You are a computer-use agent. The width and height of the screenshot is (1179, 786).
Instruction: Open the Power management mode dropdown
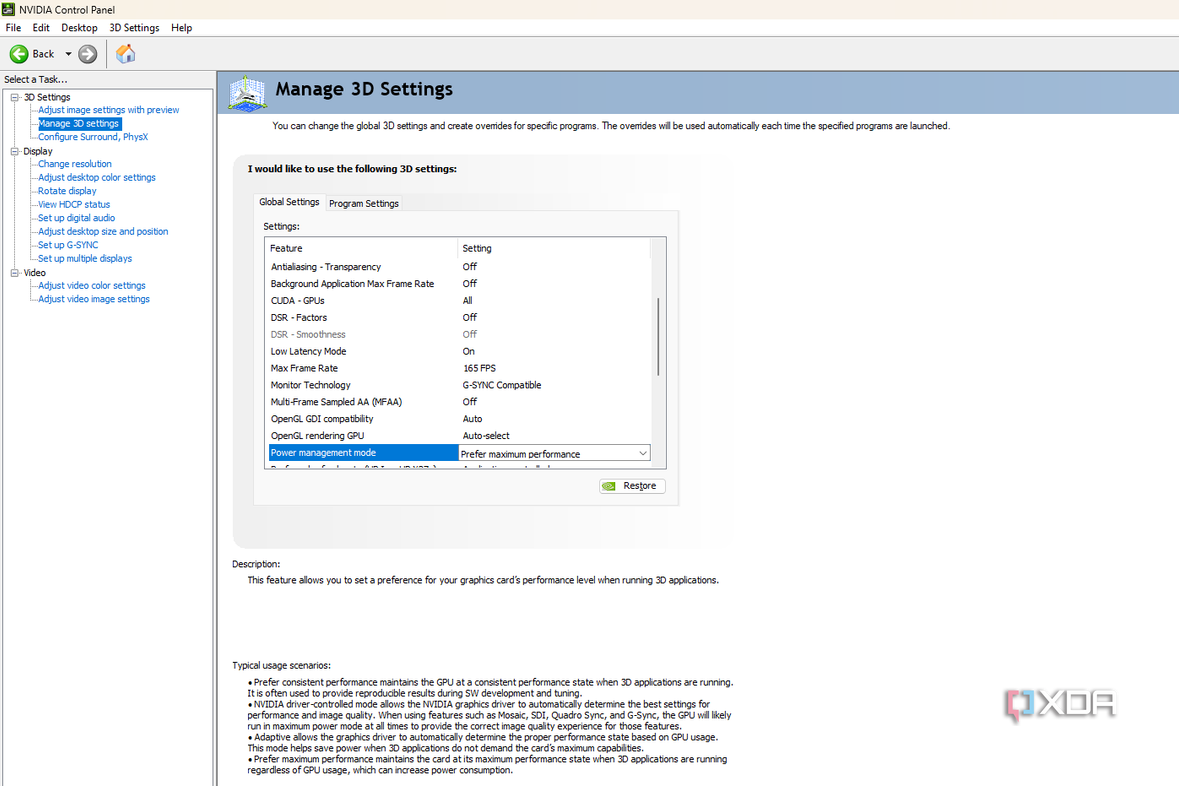click(x=643, y=454)
